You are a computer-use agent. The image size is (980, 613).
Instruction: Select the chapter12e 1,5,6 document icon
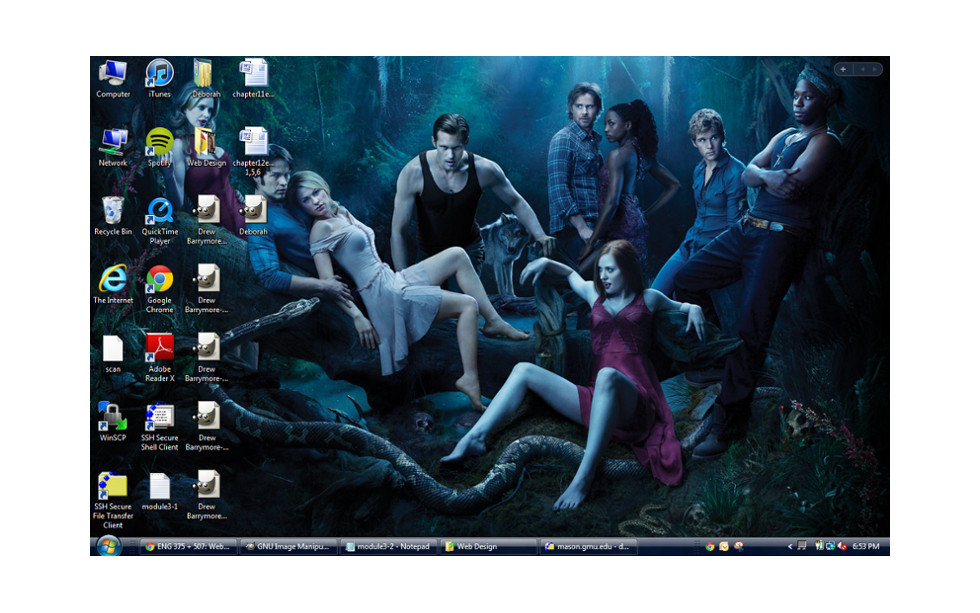click(x=253, y=152)
